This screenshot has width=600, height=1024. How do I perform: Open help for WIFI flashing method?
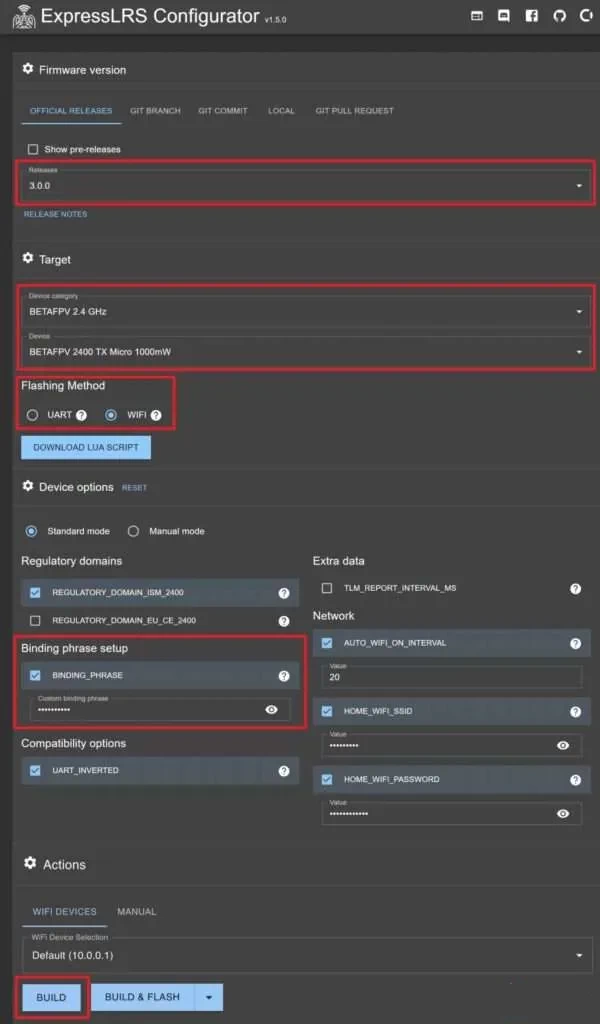[x=155, y=415]
